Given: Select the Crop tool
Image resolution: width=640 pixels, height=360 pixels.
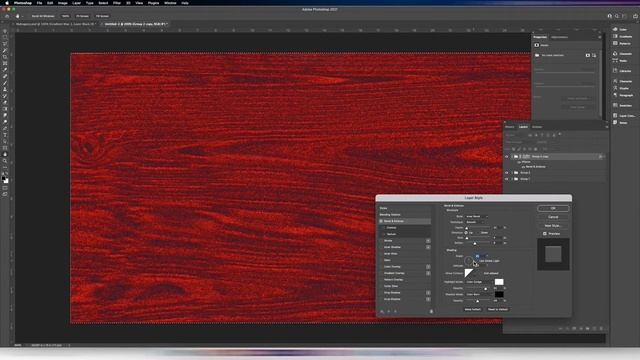Looking at the screenshot, I should pyautogui.click(x=5, y=57).
